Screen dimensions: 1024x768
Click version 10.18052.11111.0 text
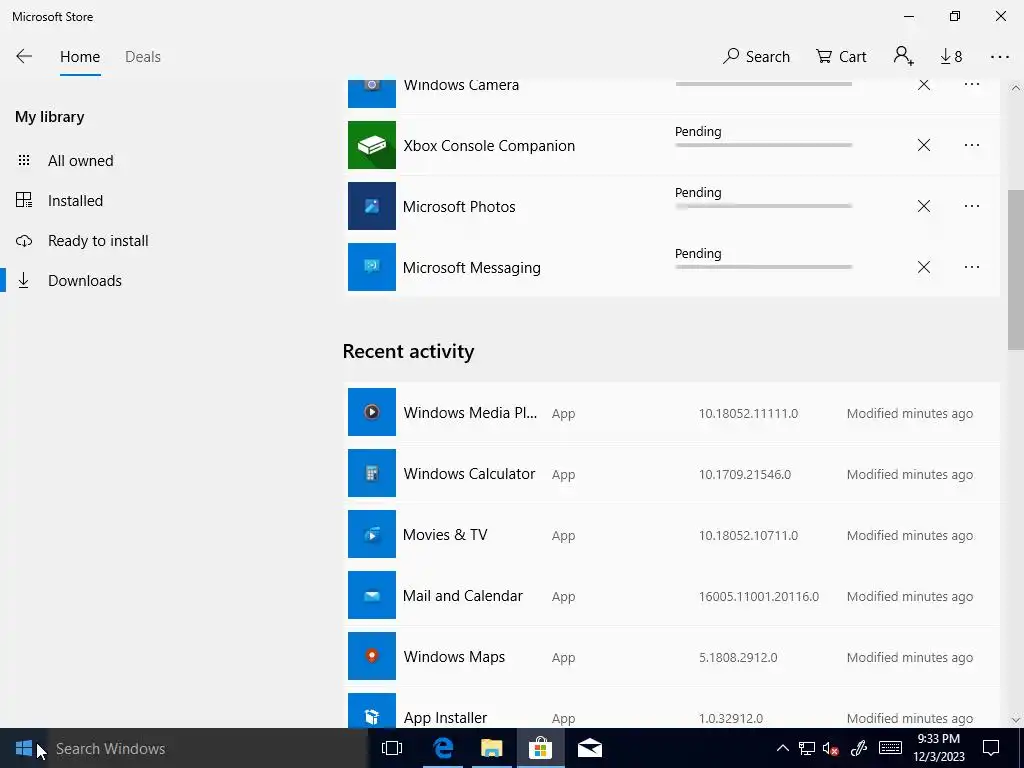coord(748,413)
